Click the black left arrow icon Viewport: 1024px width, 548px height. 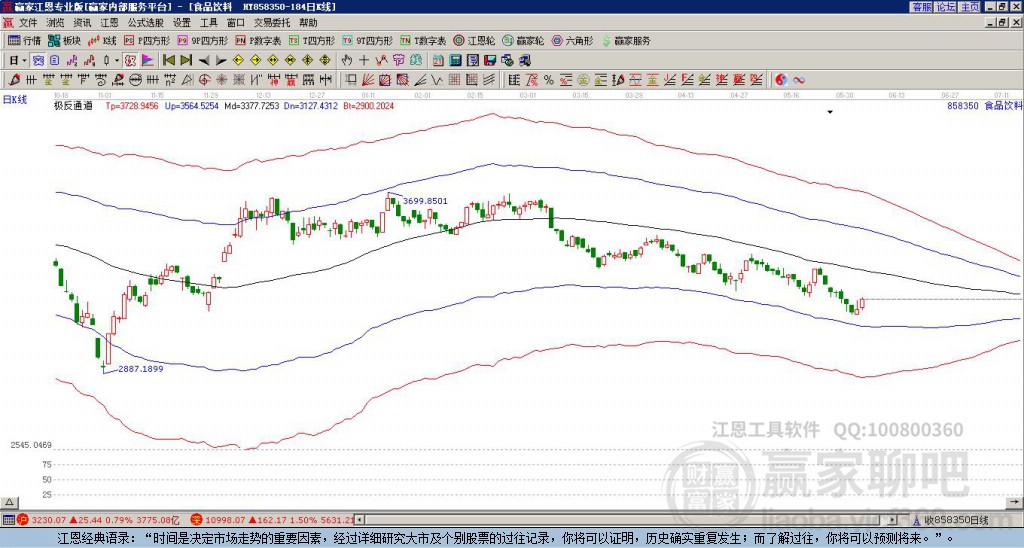pyautogui.click(x=204, y=61)
